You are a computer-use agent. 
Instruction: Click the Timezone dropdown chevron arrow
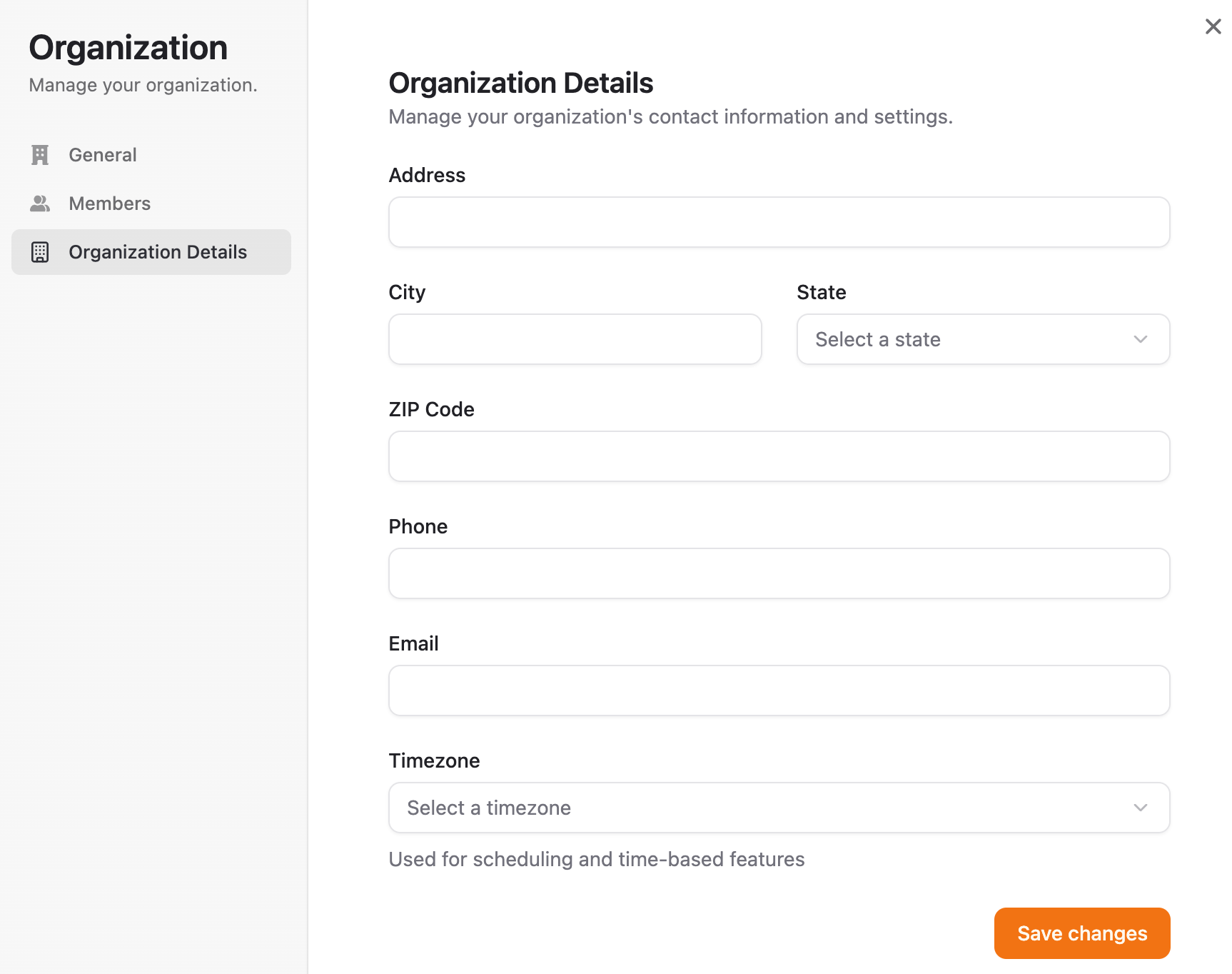tap(1140, 808)
